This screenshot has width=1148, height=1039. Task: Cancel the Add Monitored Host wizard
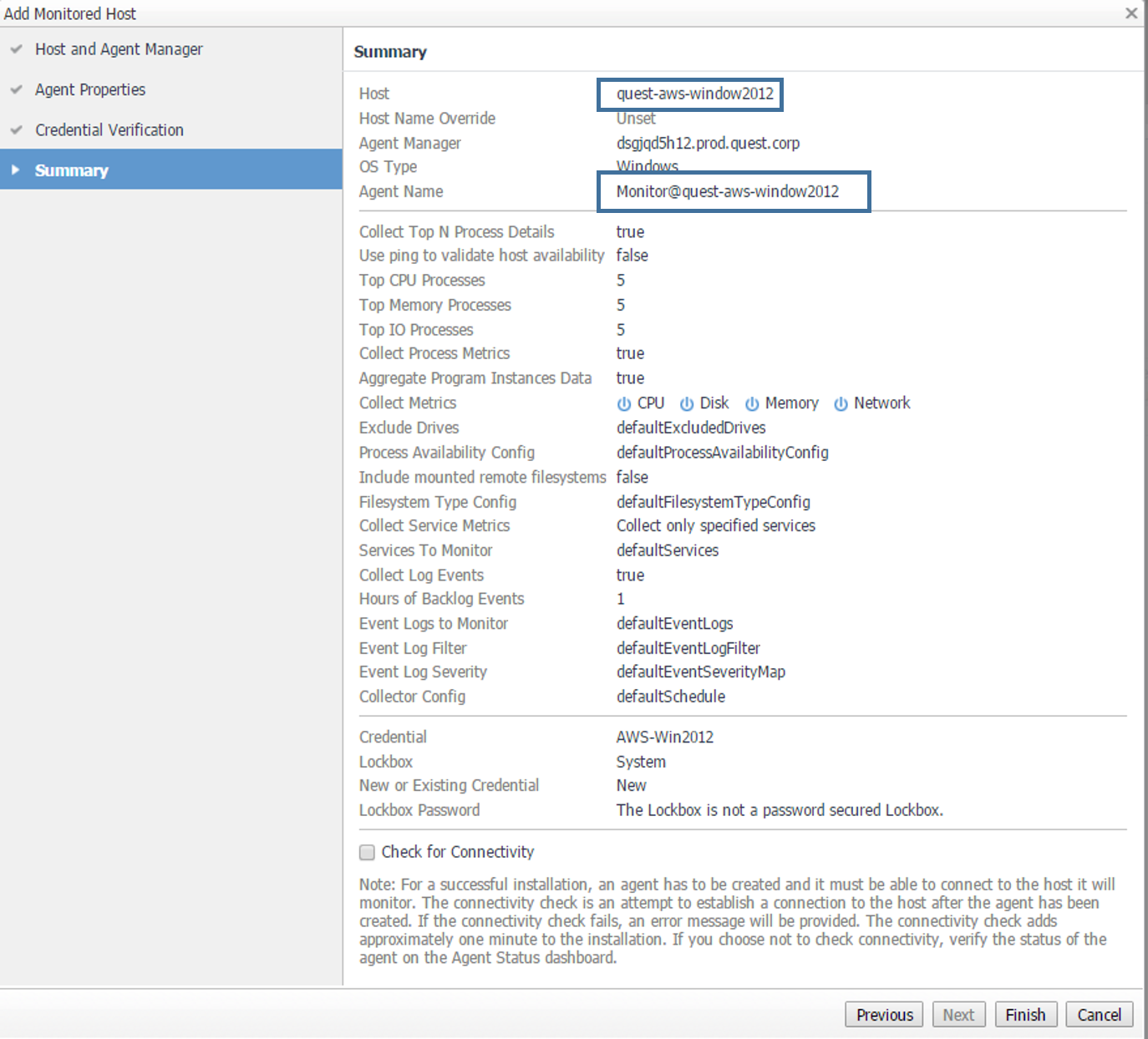(x=1099, y=1015)
